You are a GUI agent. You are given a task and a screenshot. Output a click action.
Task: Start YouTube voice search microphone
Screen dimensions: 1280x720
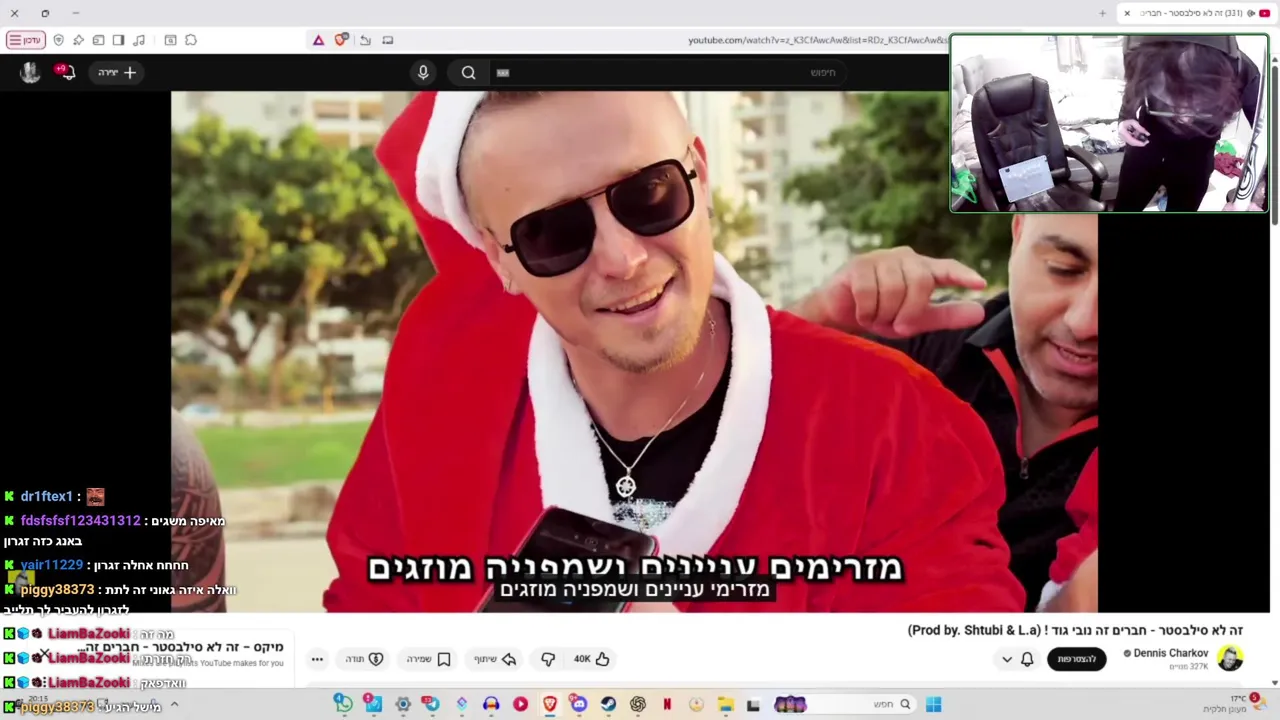pyautogui.click(x=423, y=72)
